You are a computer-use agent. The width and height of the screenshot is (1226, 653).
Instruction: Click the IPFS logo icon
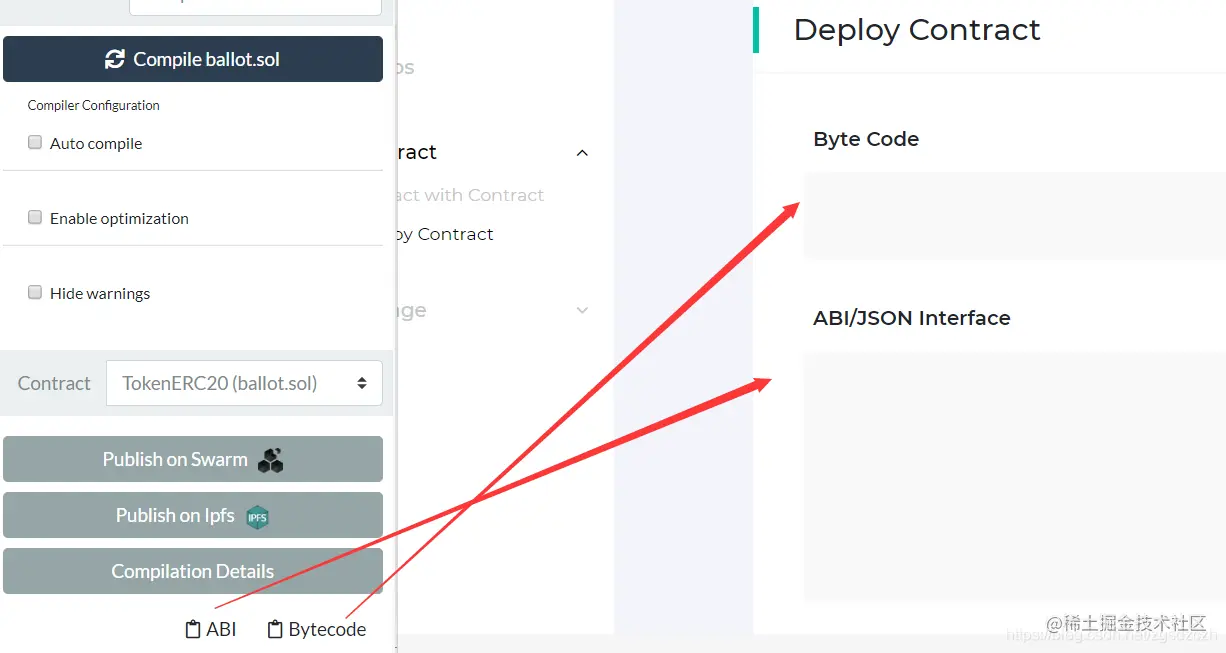point(258,517)
